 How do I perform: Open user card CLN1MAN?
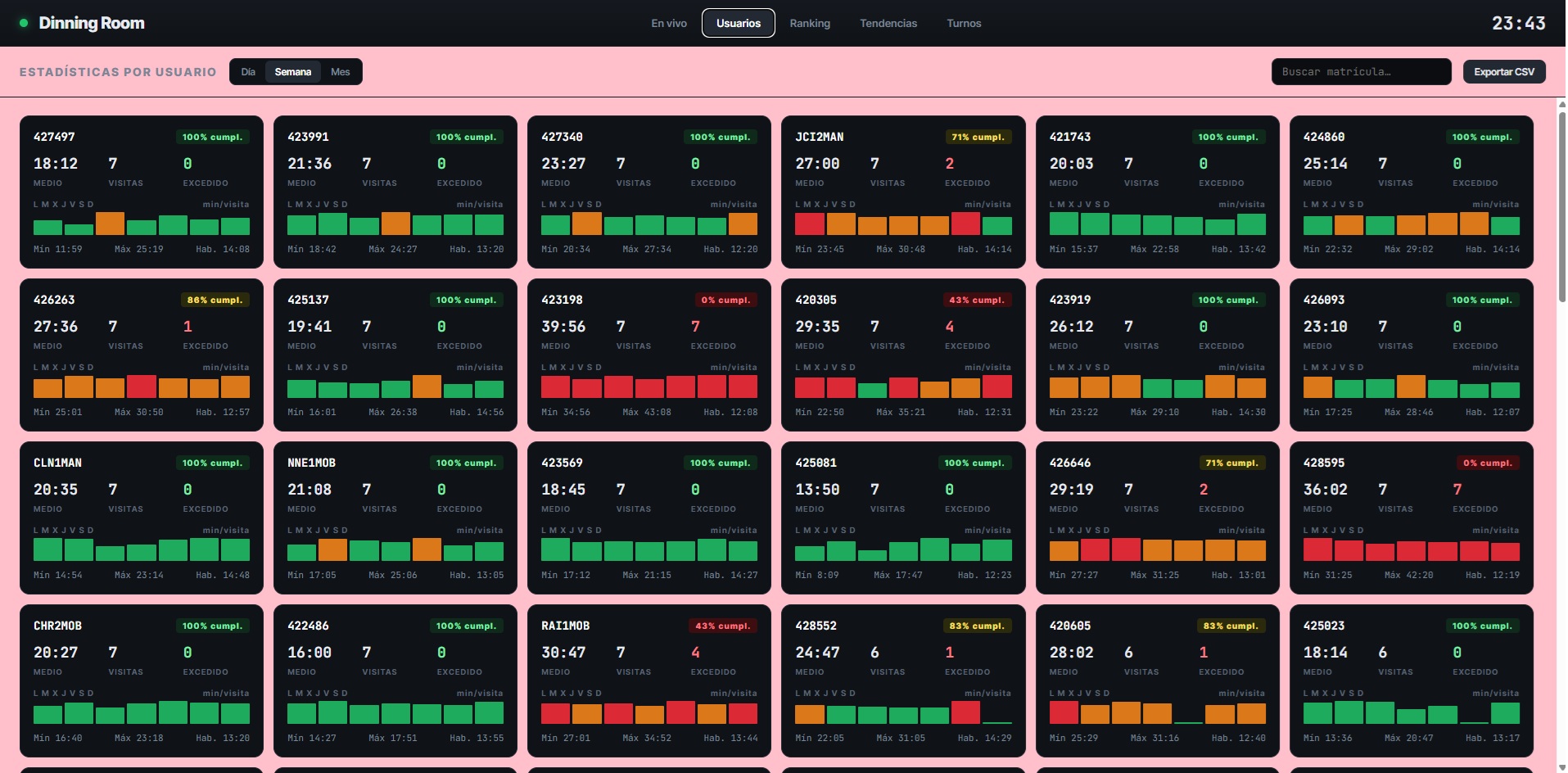click(142, 518)
